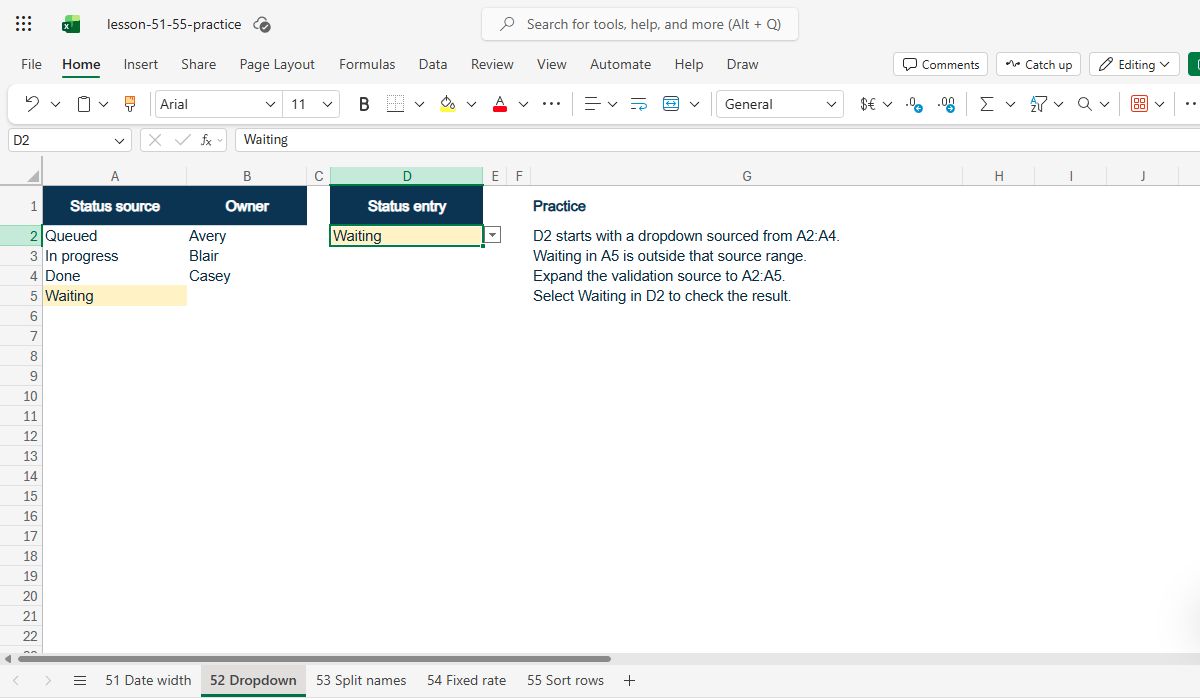Image resolution: width=1200 pixels, height=700 pixels.
Task: Click the formula bar confirm checkmark
Action: point(182,140)
